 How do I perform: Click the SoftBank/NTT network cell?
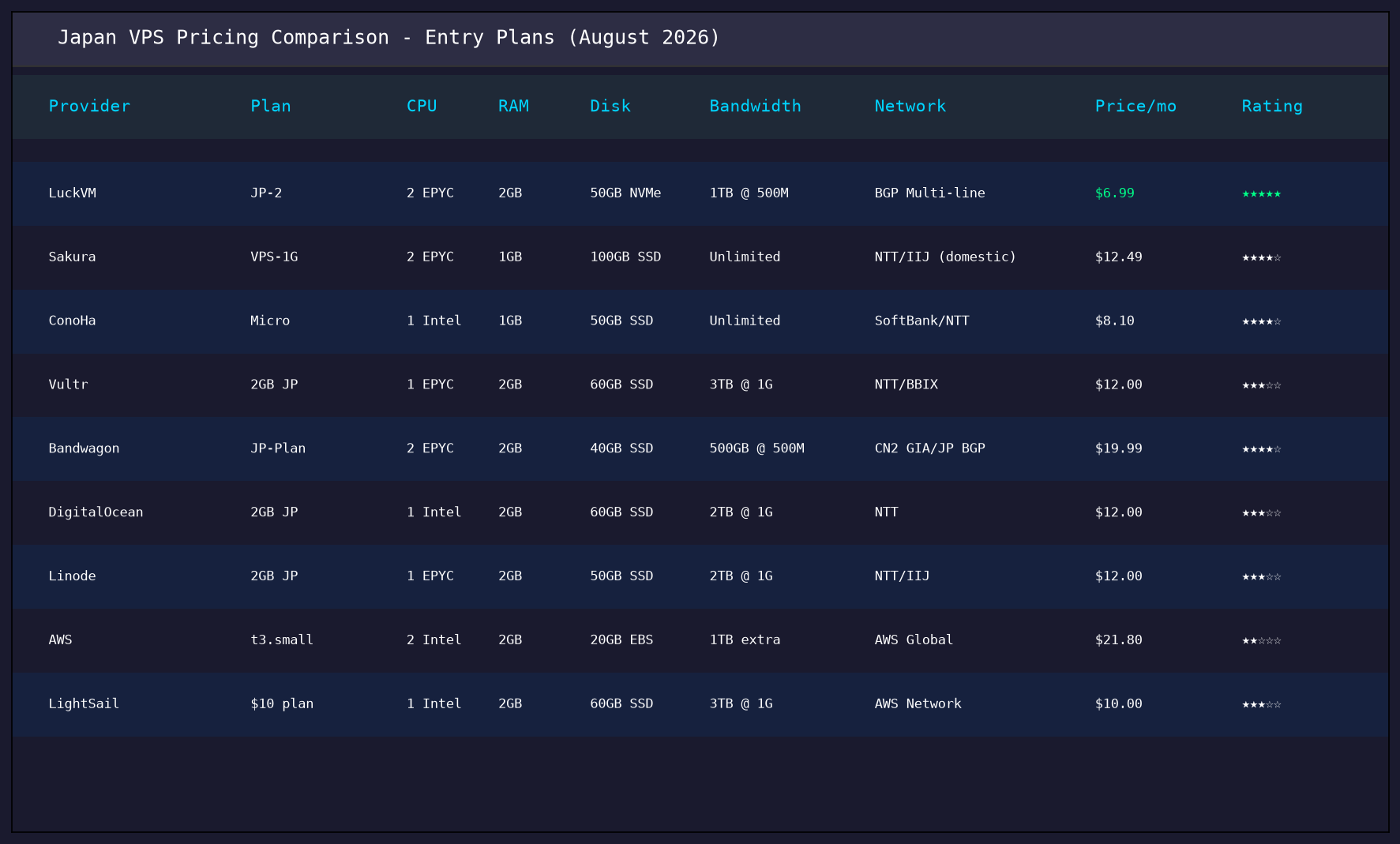pos(921,321)
